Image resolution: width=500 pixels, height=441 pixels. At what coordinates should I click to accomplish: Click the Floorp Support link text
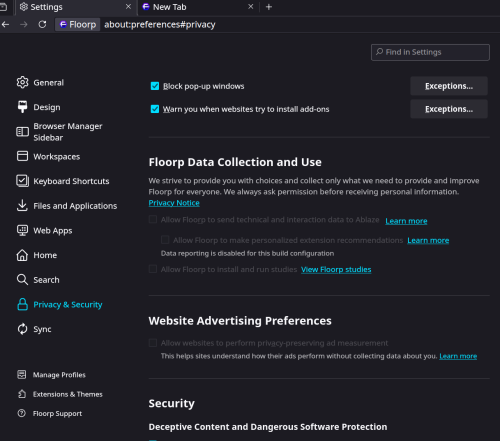click(x=57, y=413)
